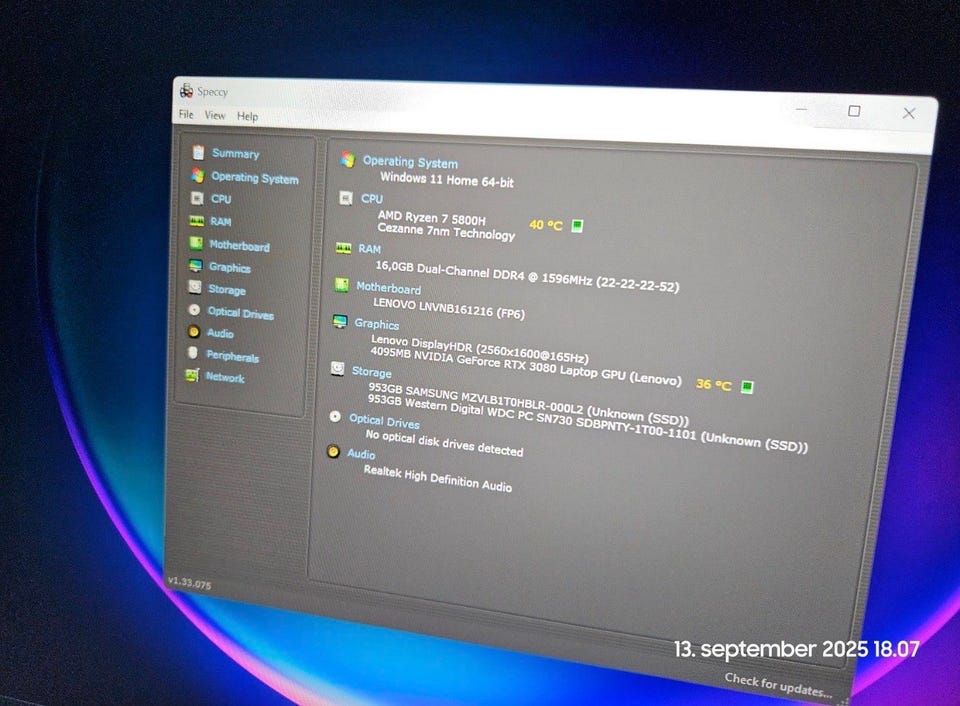
Task: Click the Operating System sidebar icon
Action: tap(197, 176)
